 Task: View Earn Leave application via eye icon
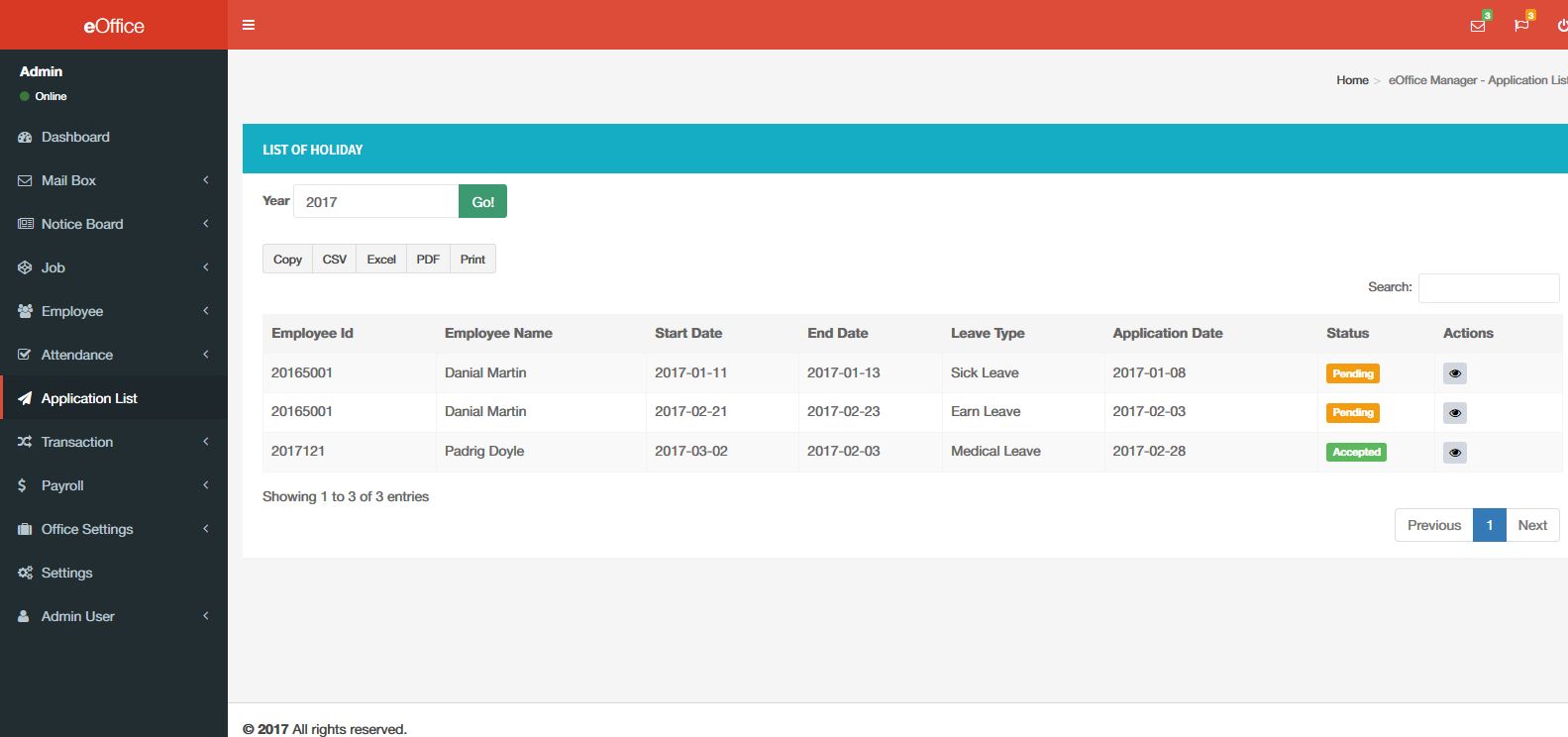1455,413
